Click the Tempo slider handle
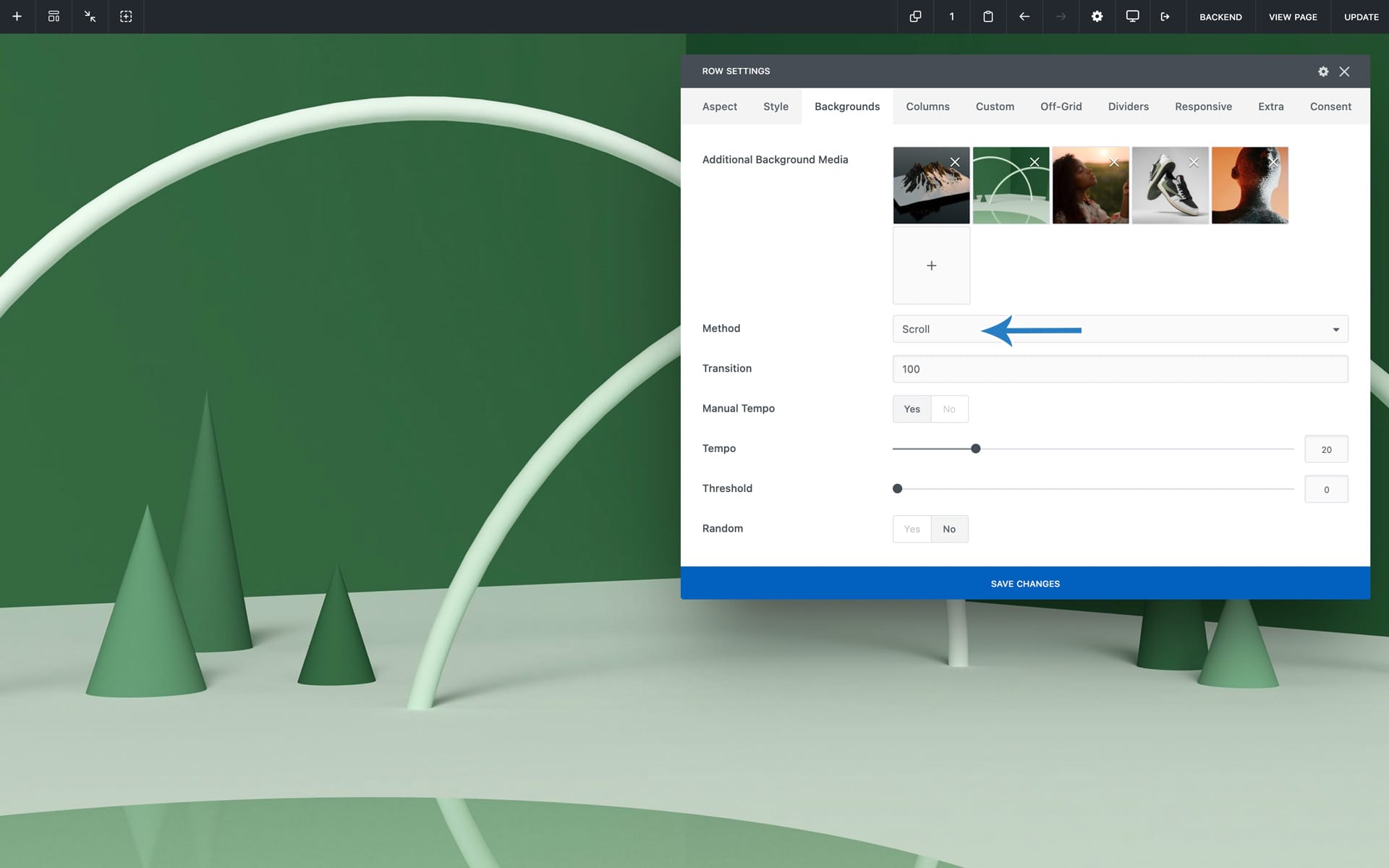 (x=975, y=449)
